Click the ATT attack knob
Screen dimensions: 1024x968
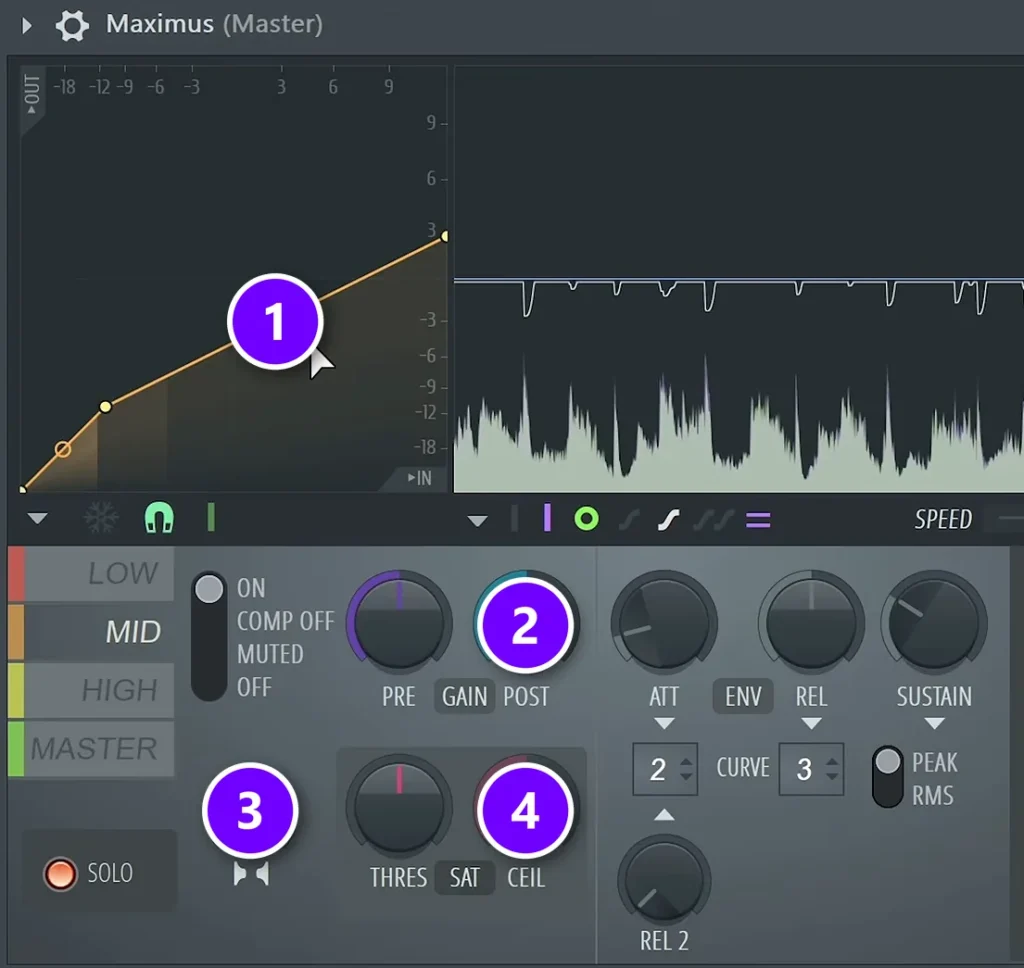click(664, 622)
